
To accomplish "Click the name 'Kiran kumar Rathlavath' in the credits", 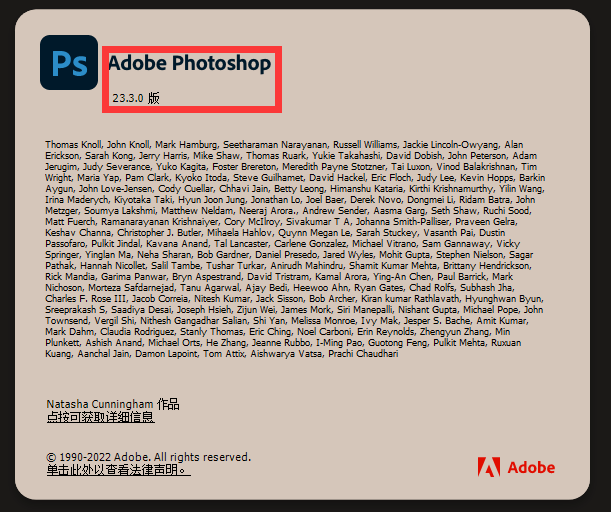I will point(410,299).
